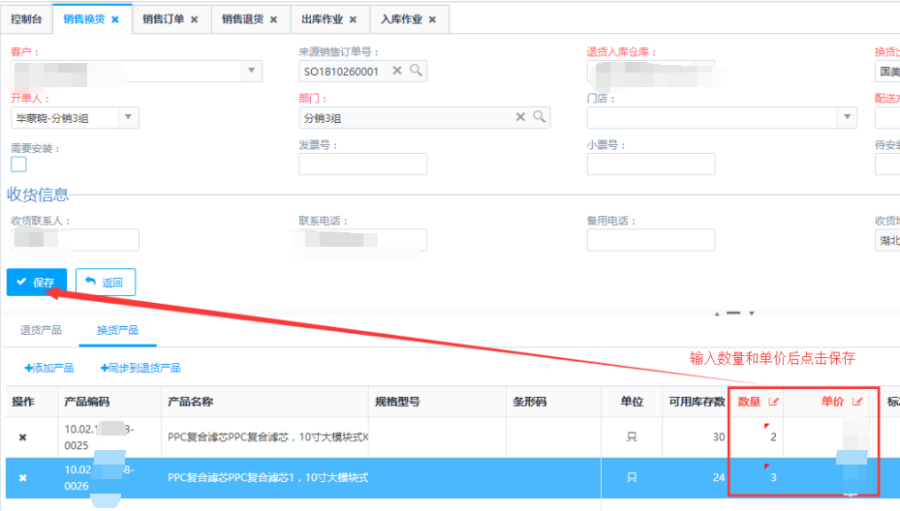The width and height of the screenshot is (900, 511).
Task: Close the 销售换货 tab
Action: 115,19
